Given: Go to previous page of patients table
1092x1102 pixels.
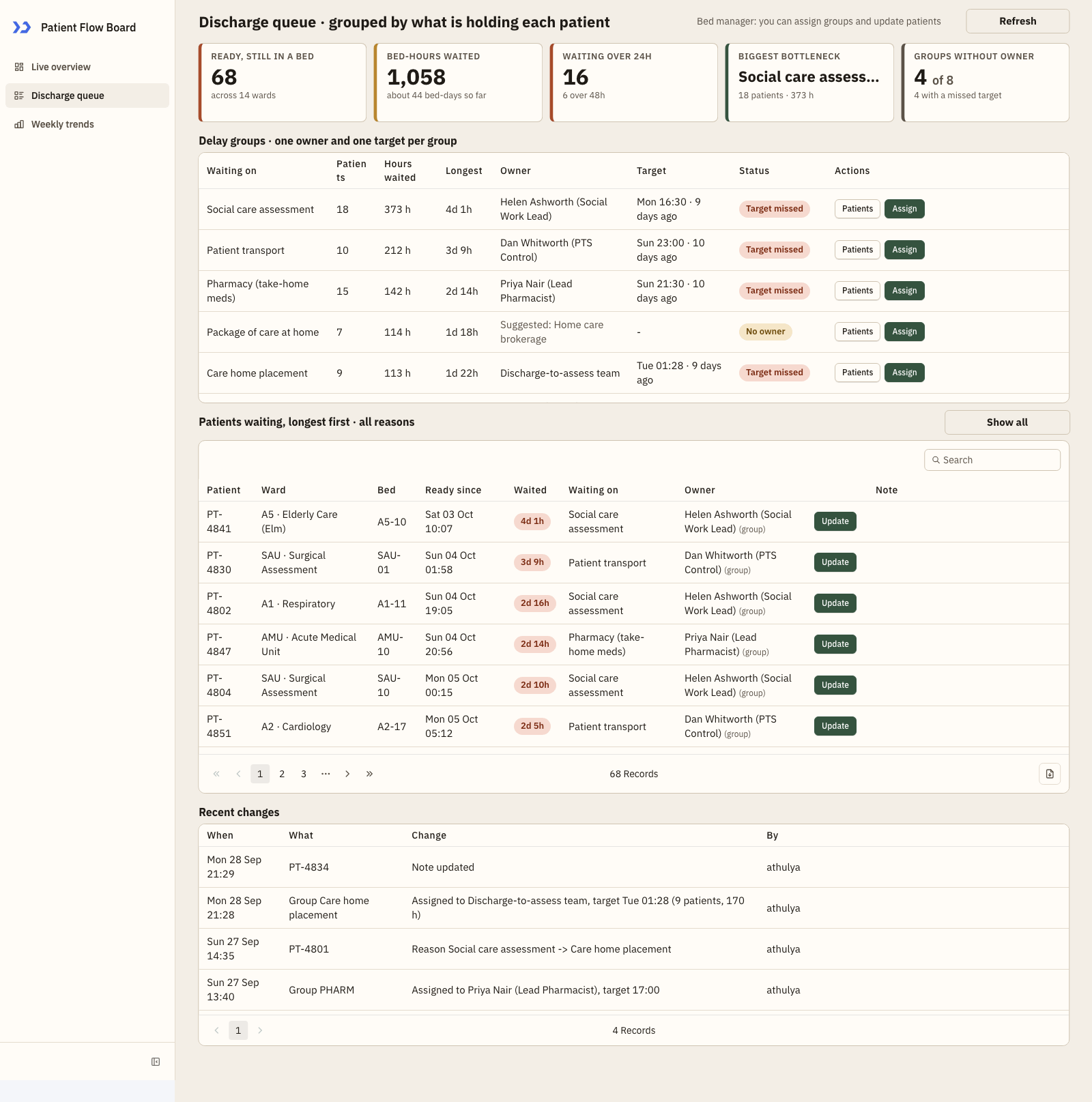Looking at the screenshot, I should [x=238, y=774].
